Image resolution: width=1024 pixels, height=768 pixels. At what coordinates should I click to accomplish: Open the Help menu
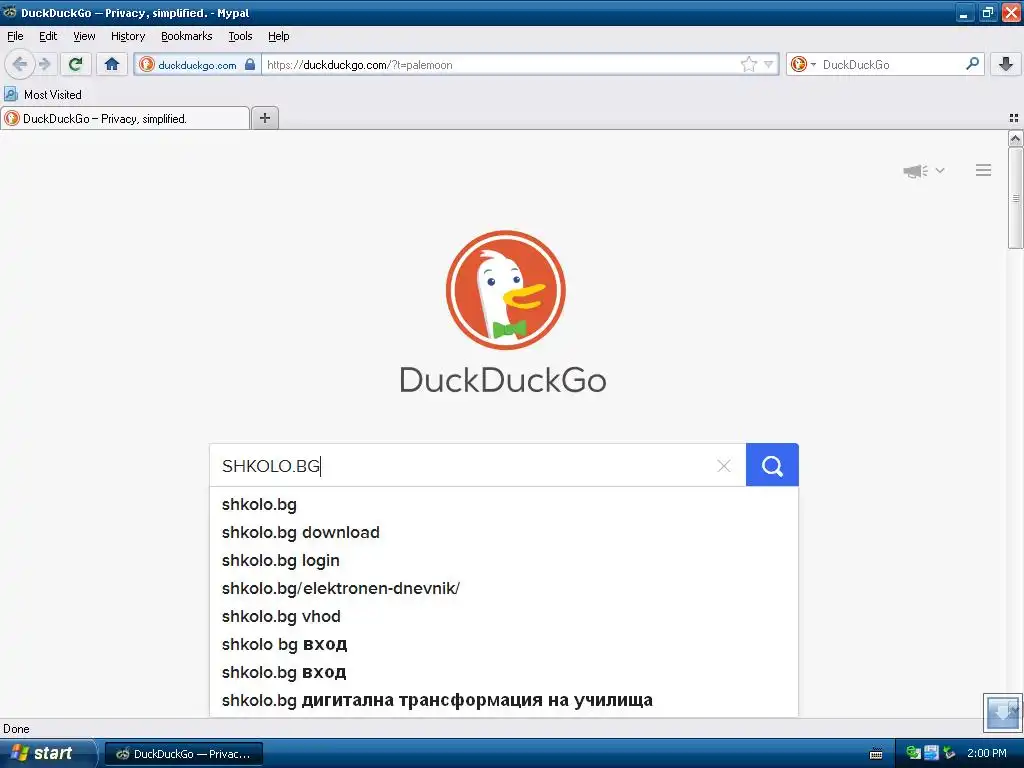[278, 36]
